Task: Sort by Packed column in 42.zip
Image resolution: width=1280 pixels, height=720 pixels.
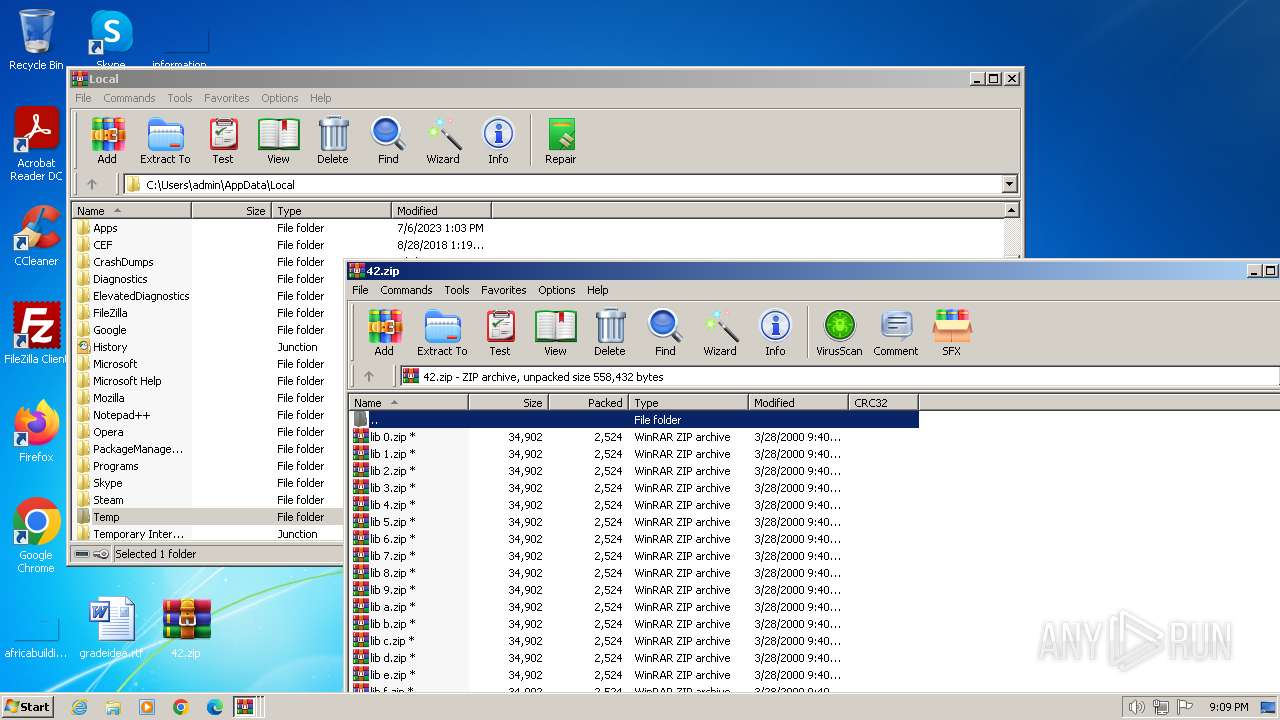Action: click(588, 402)
